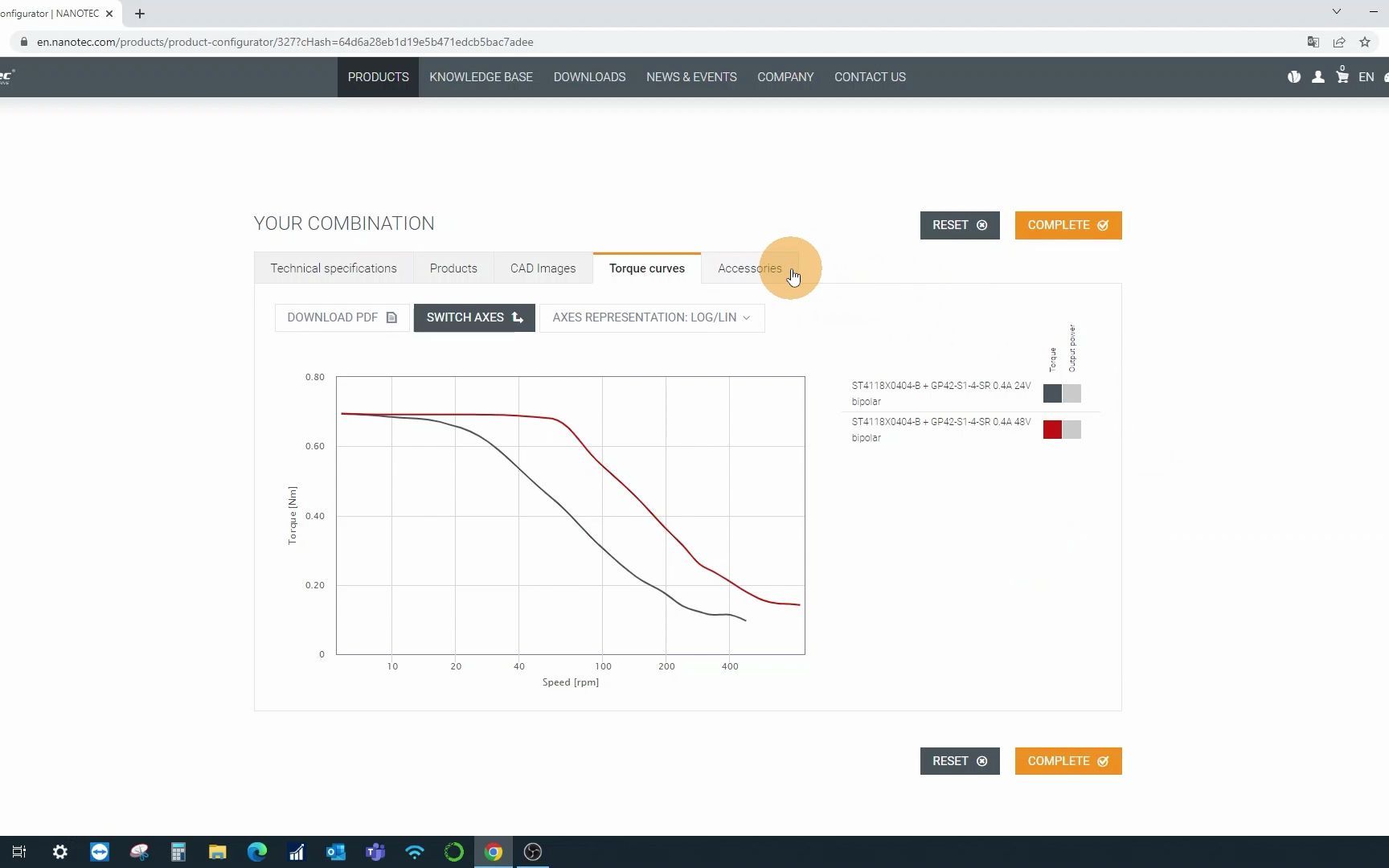This screenshot has height=868, width=1389.
Task: Open PRODUCTS in main navigation
Action: 378,77
